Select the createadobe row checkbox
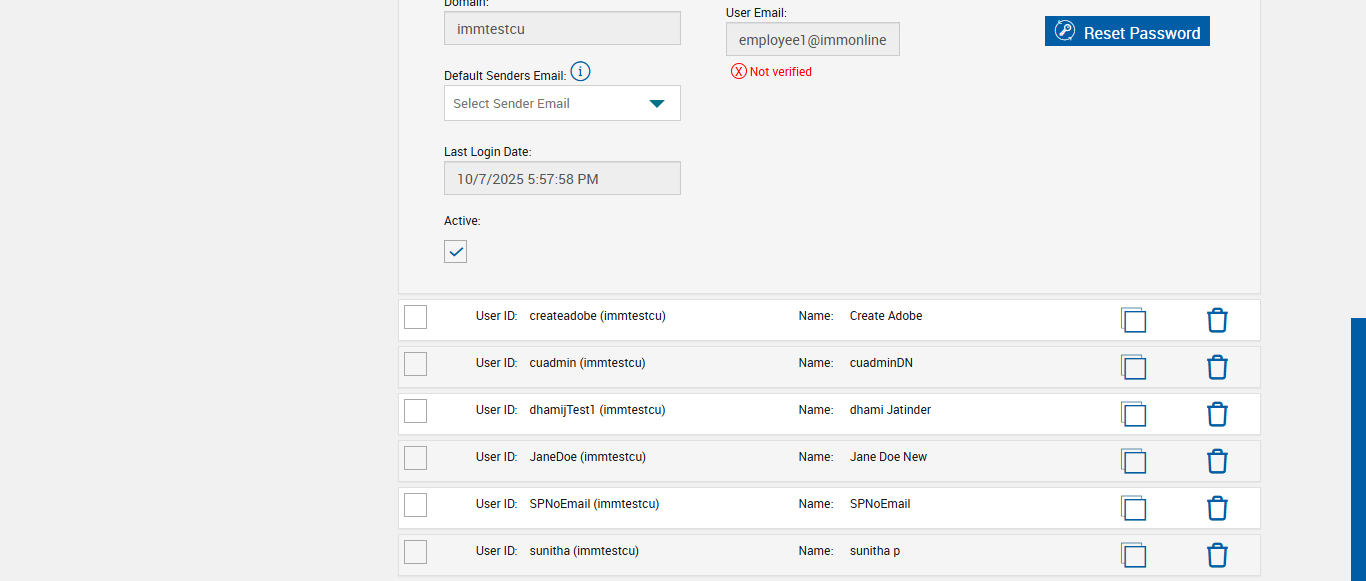The width and height of the screenshot is (1366, 581). pyautogui.click(x=415, y=317)
